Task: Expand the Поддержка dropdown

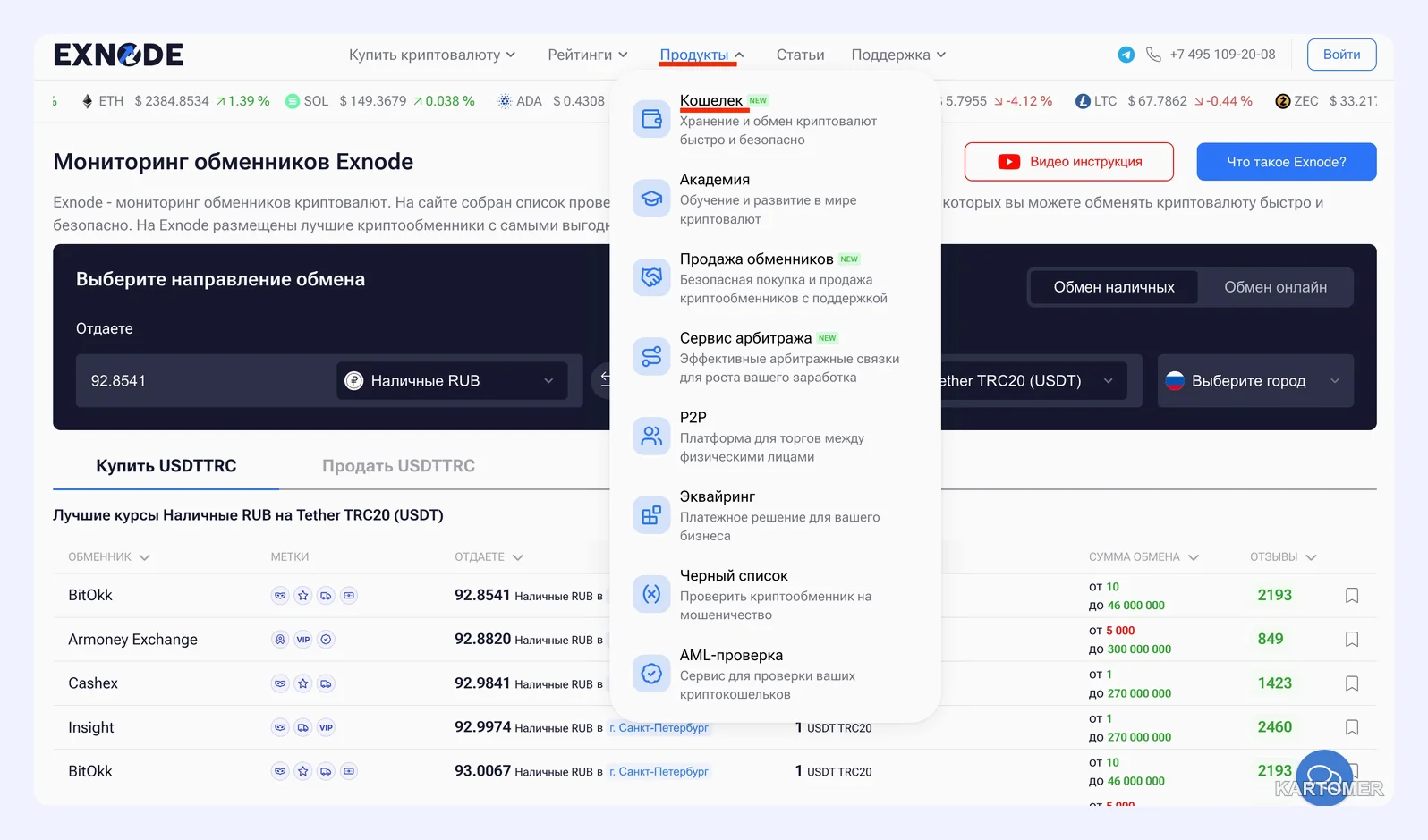Action: pyautogui.click(x=898, y=55)
